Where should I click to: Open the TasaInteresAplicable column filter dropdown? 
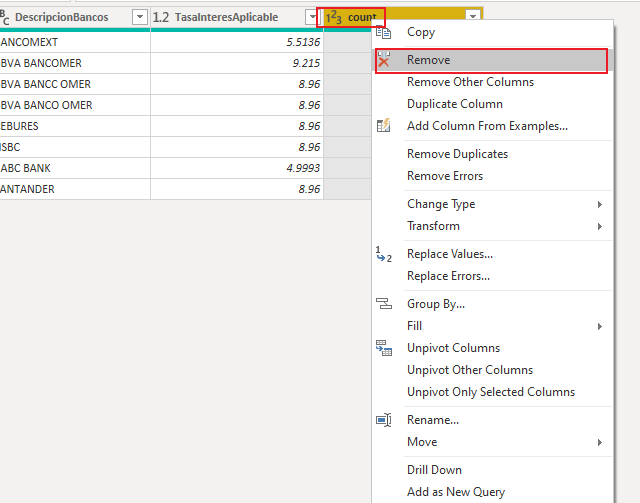click(312, 17)
